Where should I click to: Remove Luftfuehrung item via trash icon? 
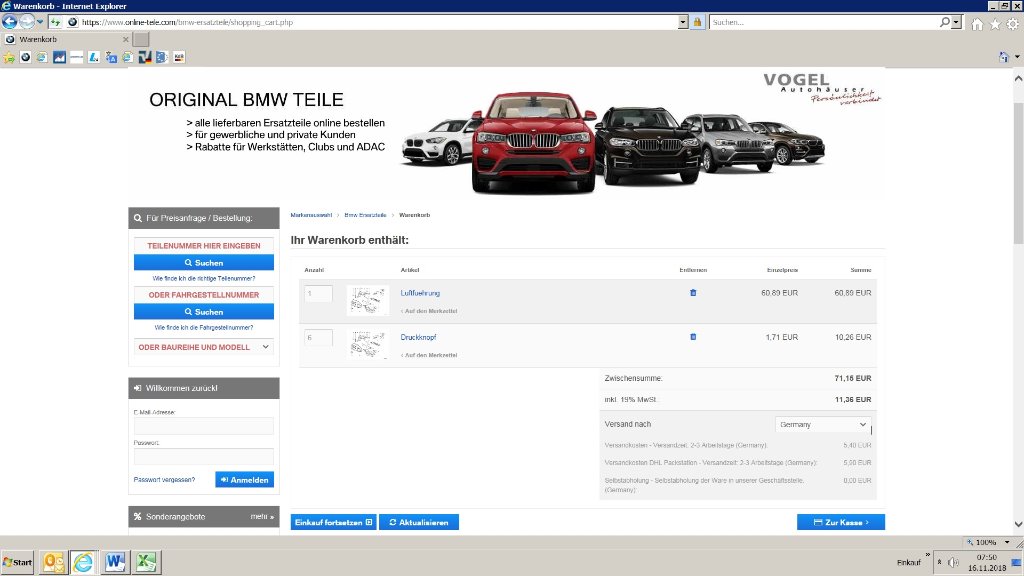693,293
